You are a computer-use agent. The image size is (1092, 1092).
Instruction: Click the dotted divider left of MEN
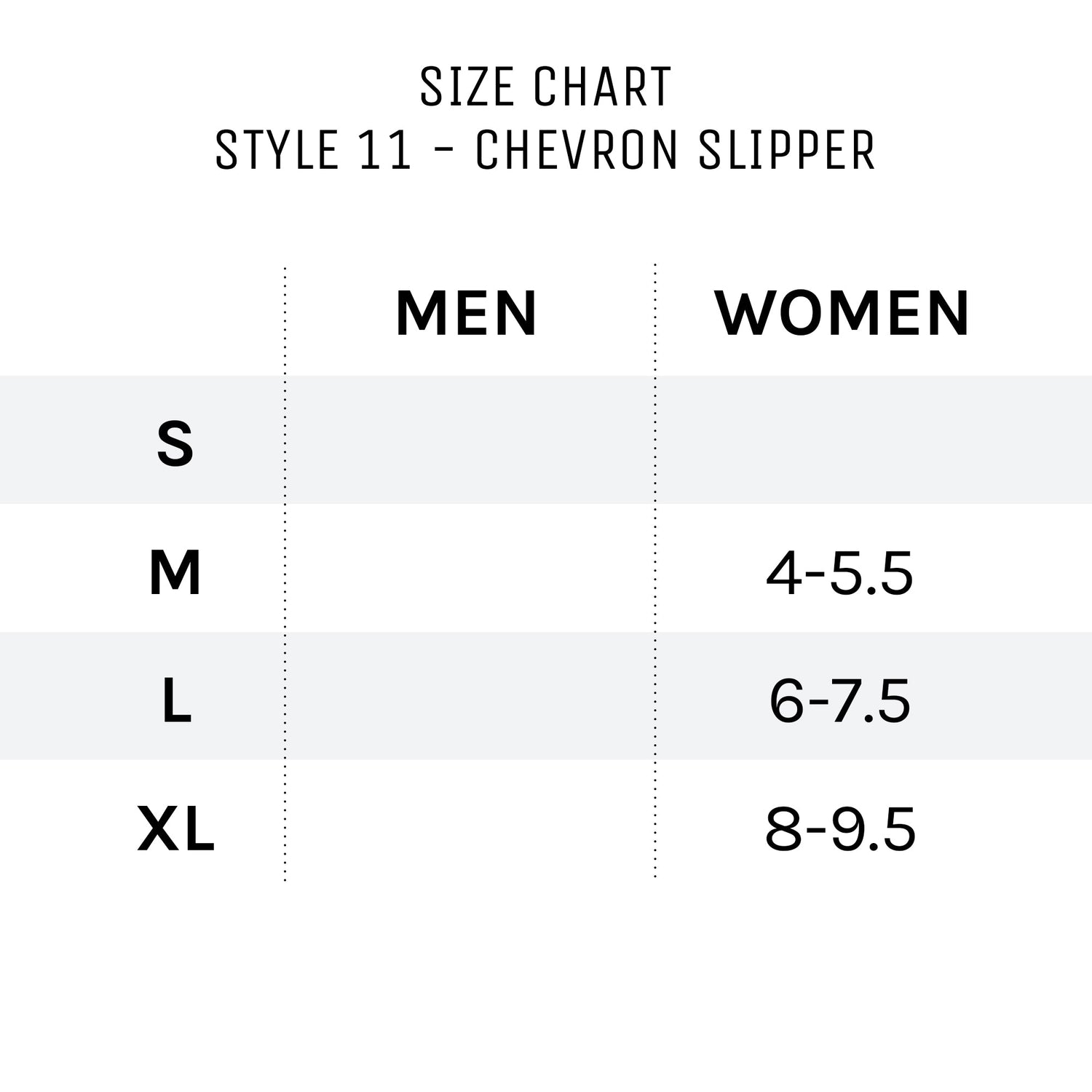point(285,575)
